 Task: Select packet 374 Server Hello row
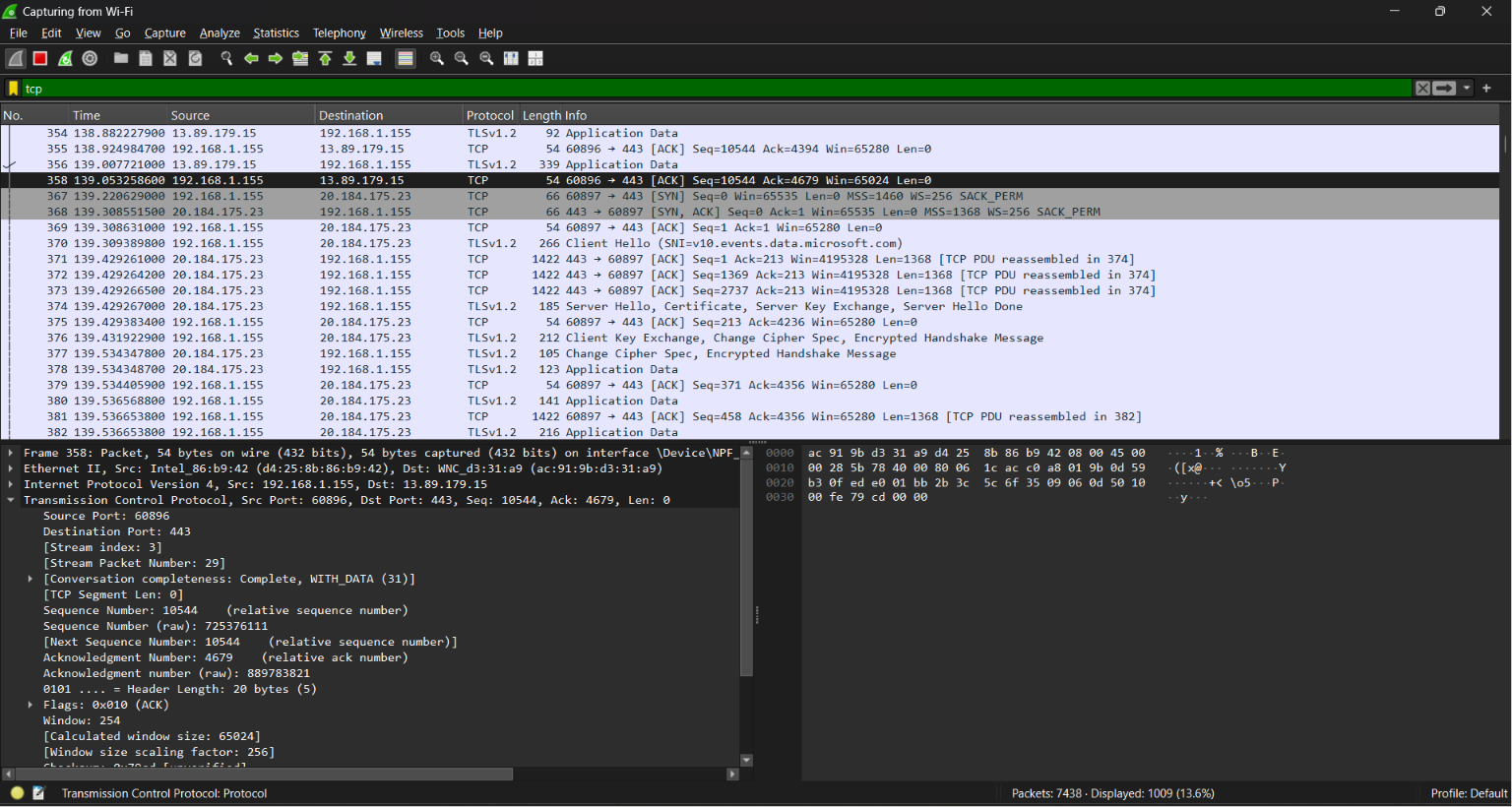pyautogui.click(x=750, y=306)
